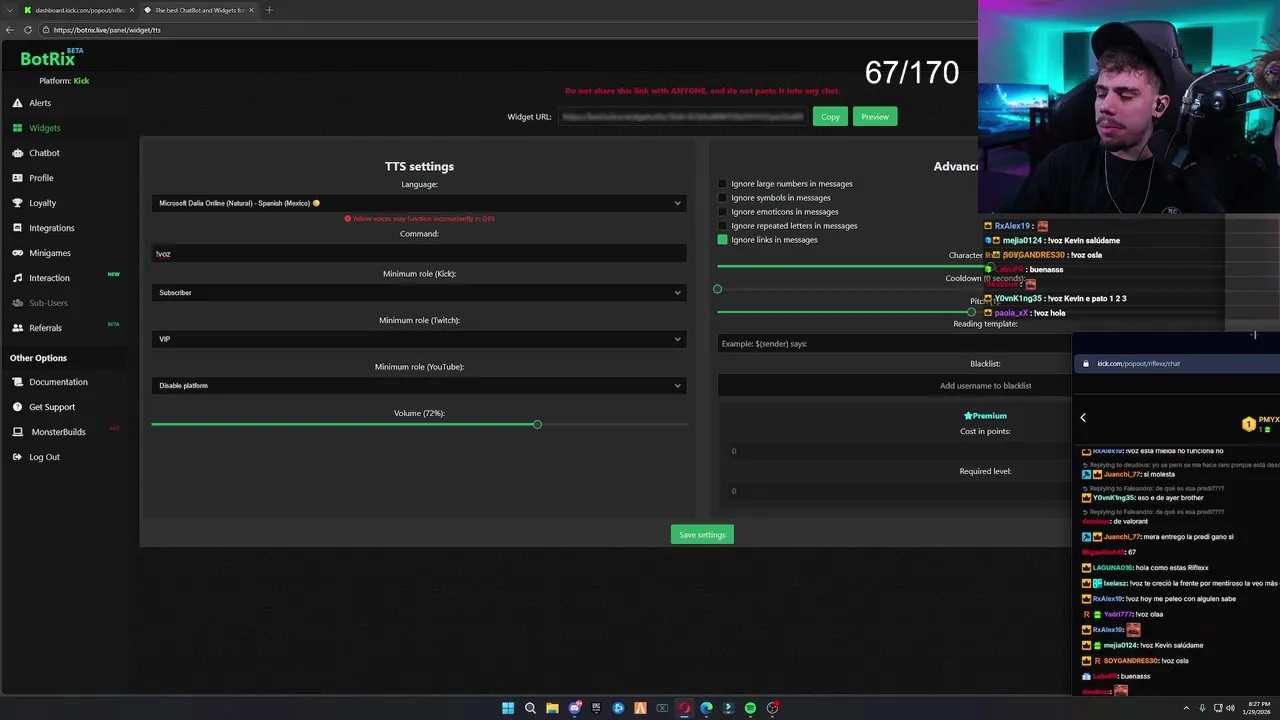Open Minigames controller icon
Image resolution: width=1280 pixels, height=720 pixels.
click(x=18, y=253)
